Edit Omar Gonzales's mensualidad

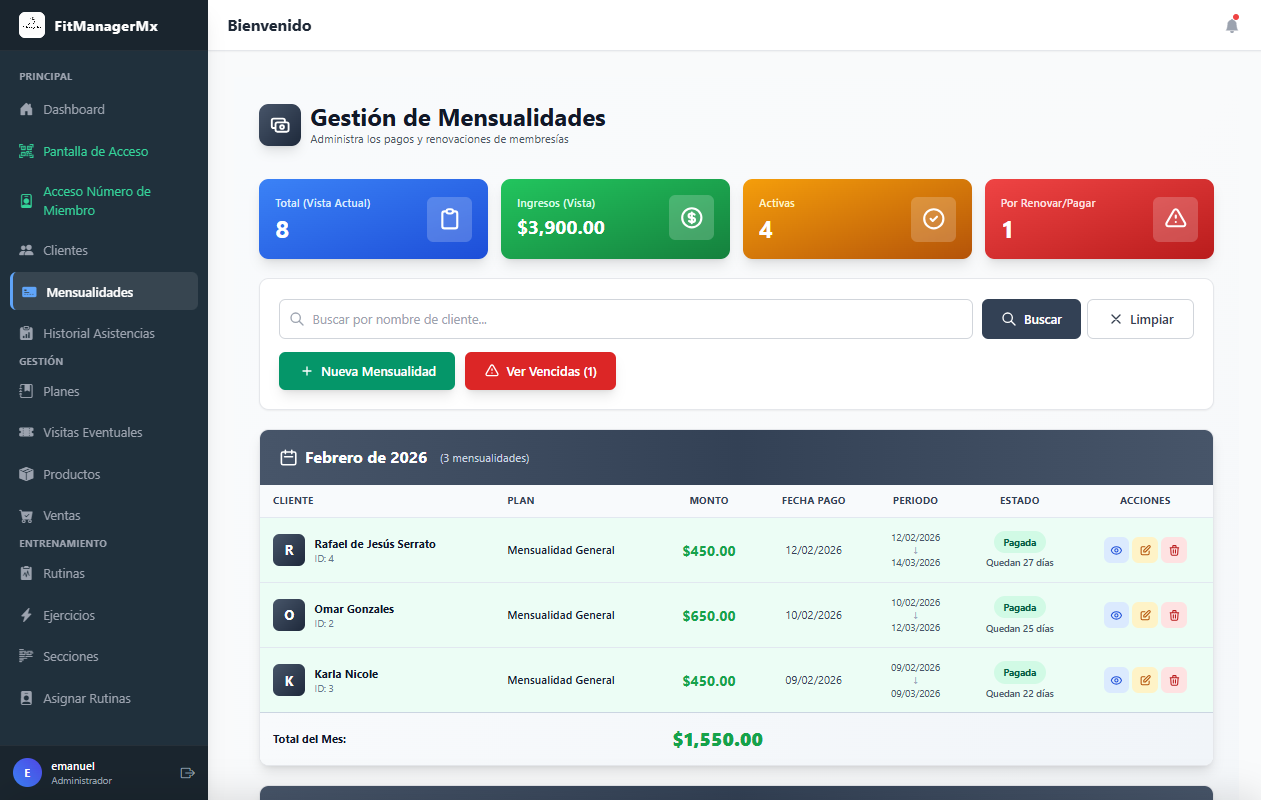click(x=1145, y=615)
